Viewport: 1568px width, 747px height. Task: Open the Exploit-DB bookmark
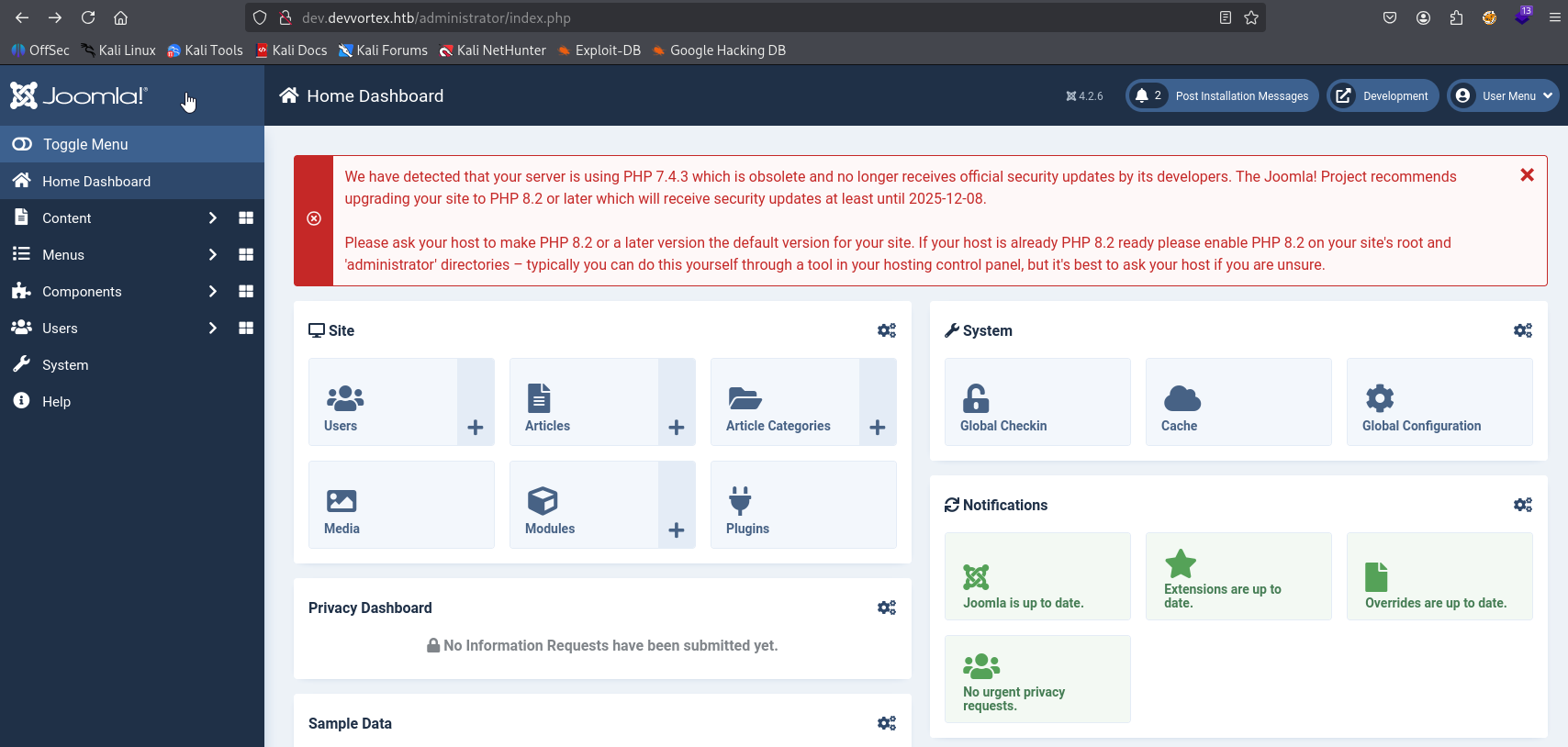click(599, 50)
